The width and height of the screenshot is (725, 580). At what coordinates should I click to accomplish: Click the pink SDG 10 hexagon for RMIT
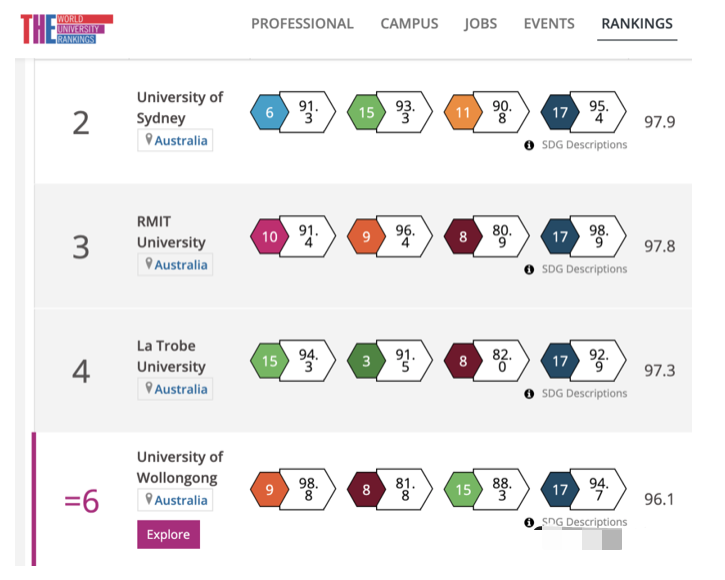tap(269, 237)
